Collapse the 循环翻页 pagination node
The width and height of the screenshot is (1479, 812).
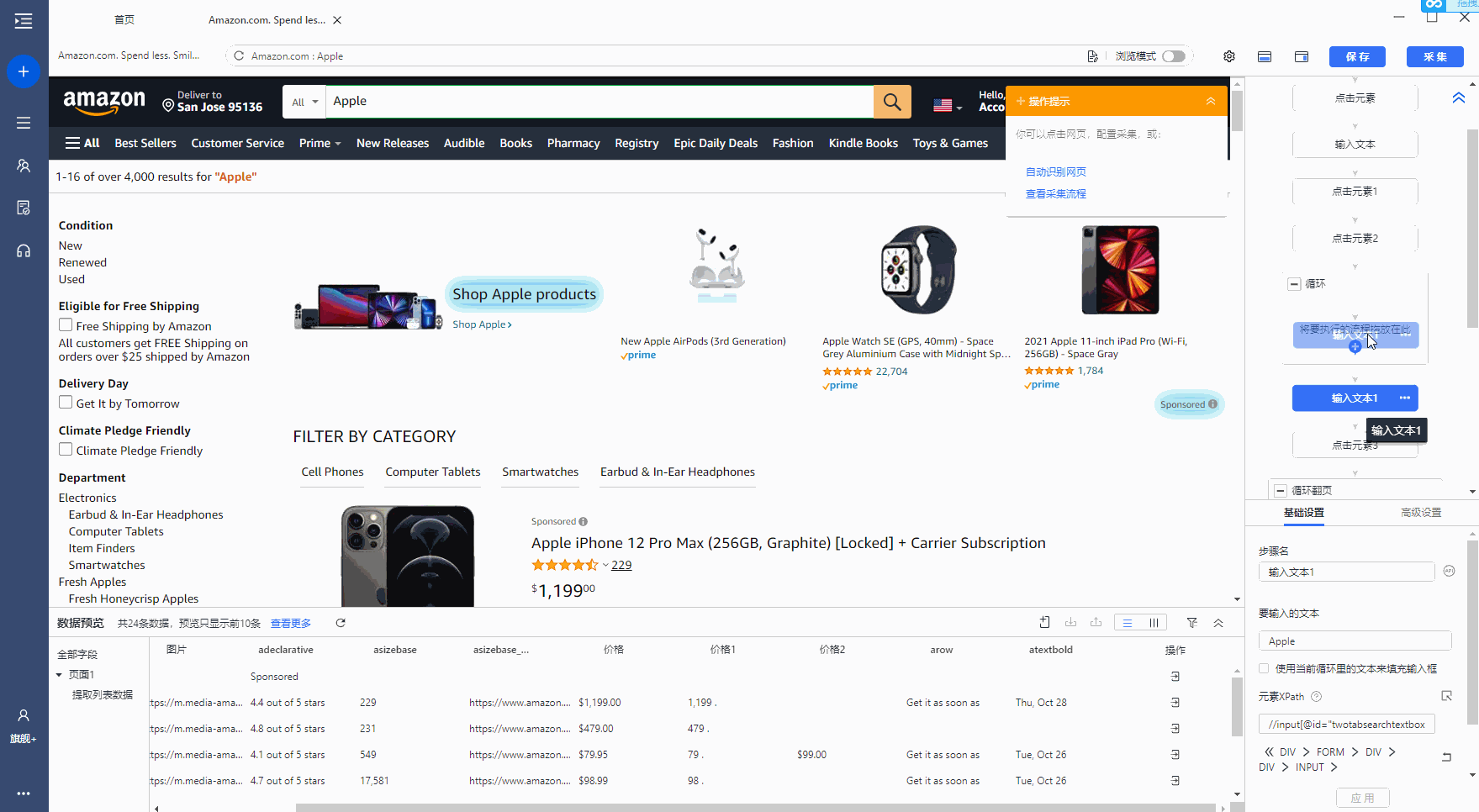point(1281,490)
